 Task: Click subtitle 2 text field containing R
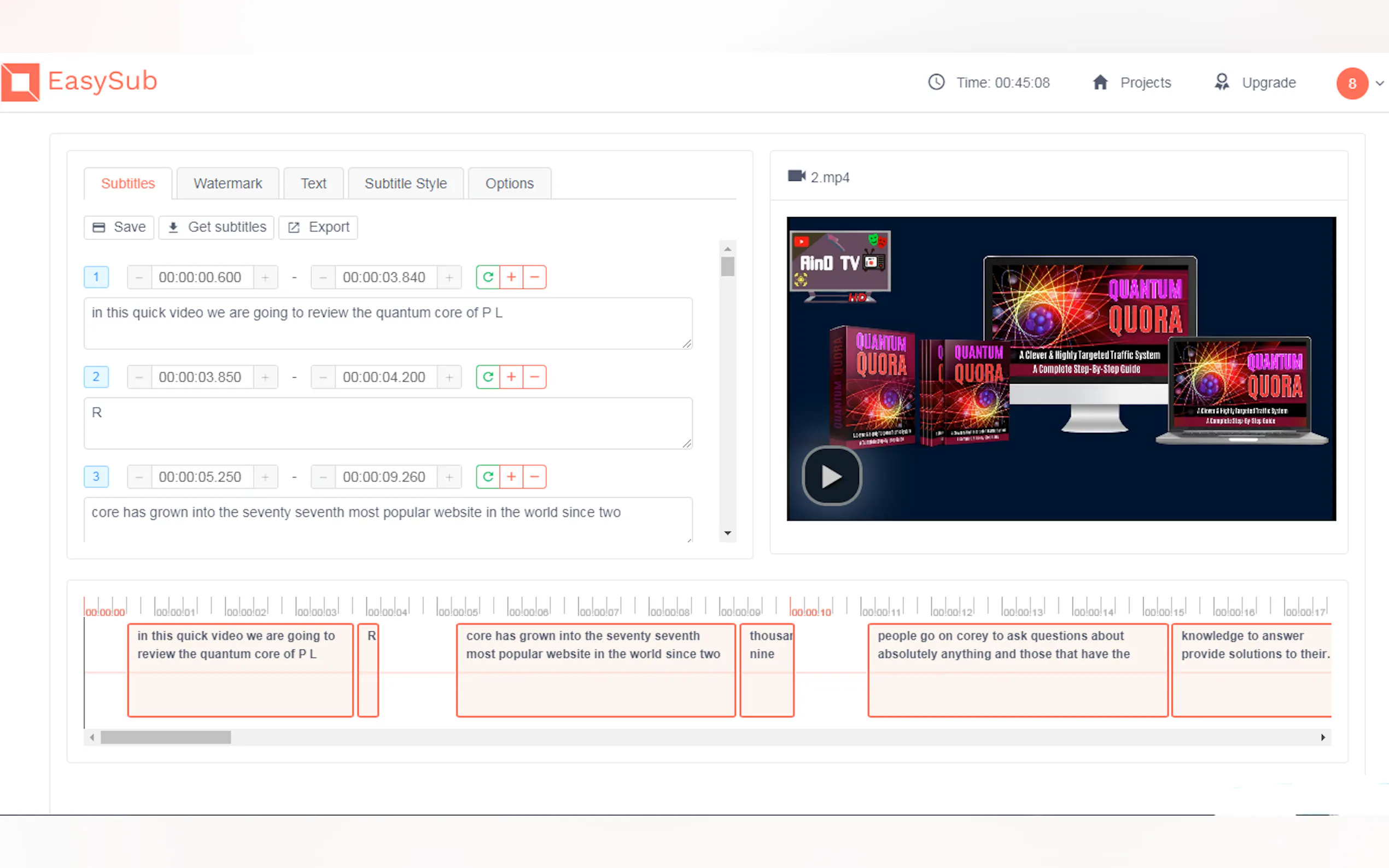click(x=388, y=423)
